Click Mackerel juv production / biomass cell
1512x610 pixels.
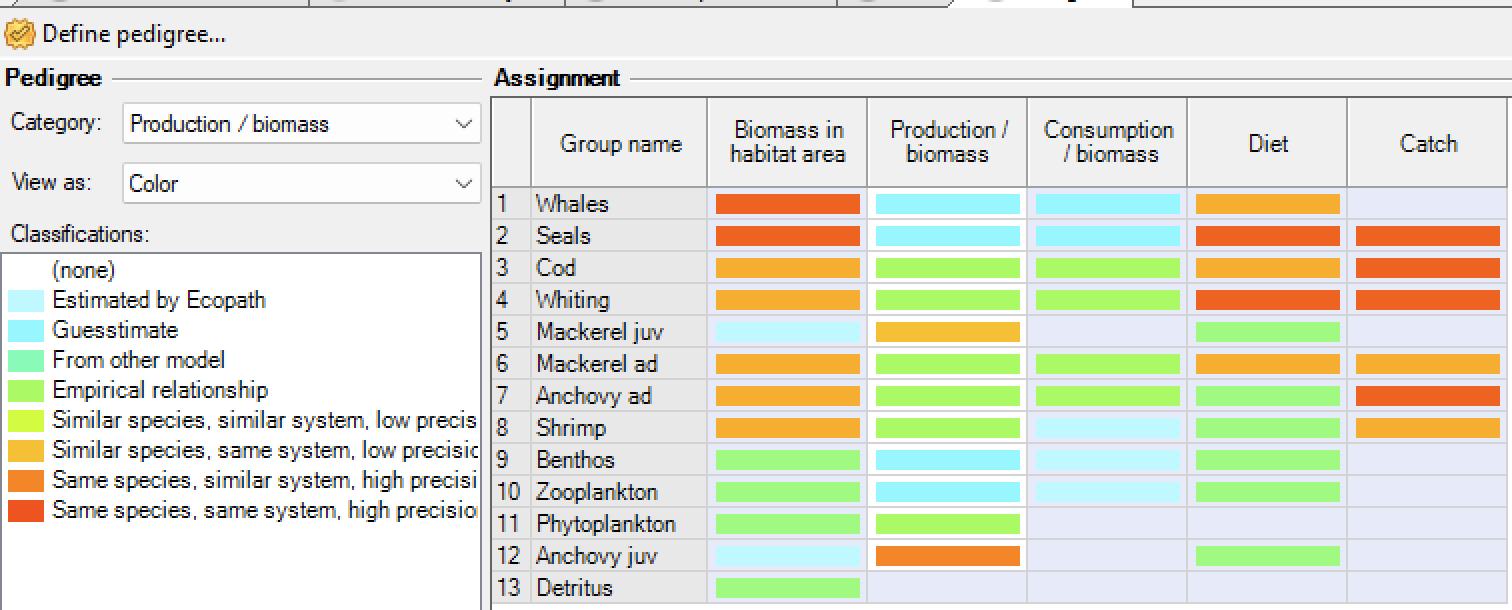pyautogui.click(x=947, y=332)
